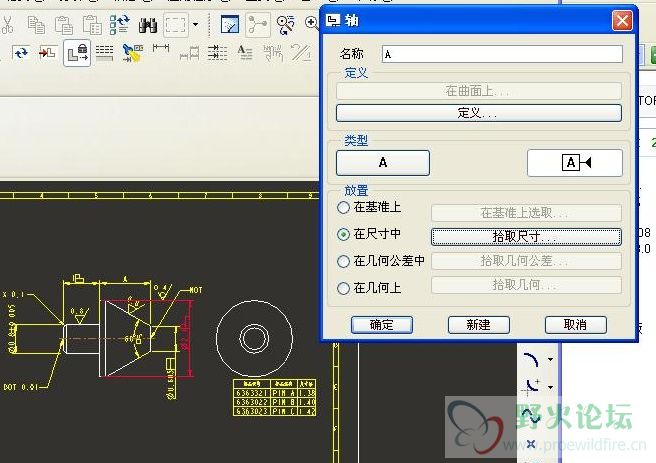Select the arc sketch tool
This screenshot has width=656, height=463.
point(531,360)
